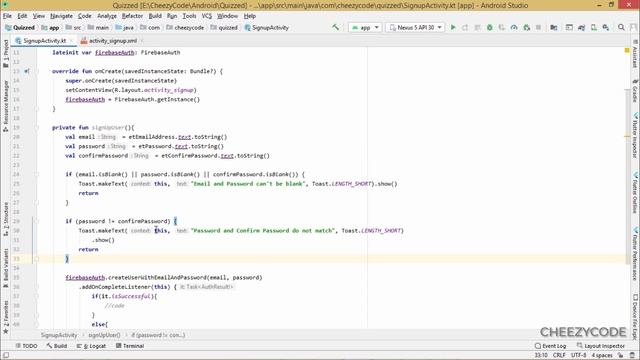Click orange warning stripe marker on scrollbar
The width and height of the screenshot is (640, 360).
(x=627, y=136)
